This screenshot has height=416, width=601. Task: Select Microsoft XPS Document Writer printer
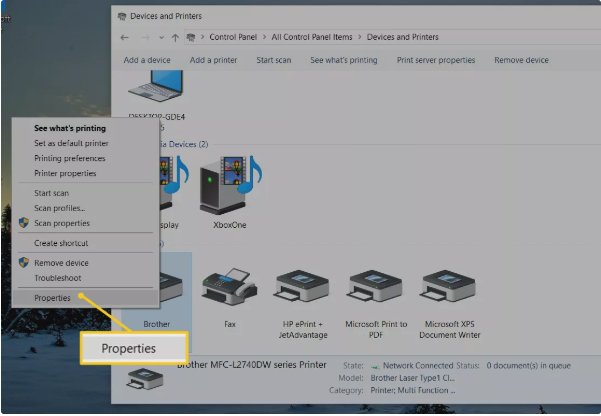pyautogui.click(x=449, y=287)
